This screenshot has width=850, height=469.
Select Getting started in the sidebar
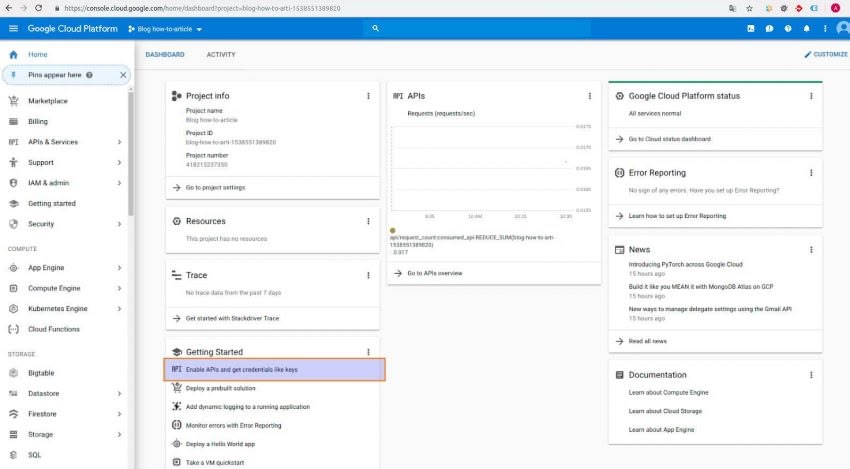pyautogui.click(x=51, y=204)
